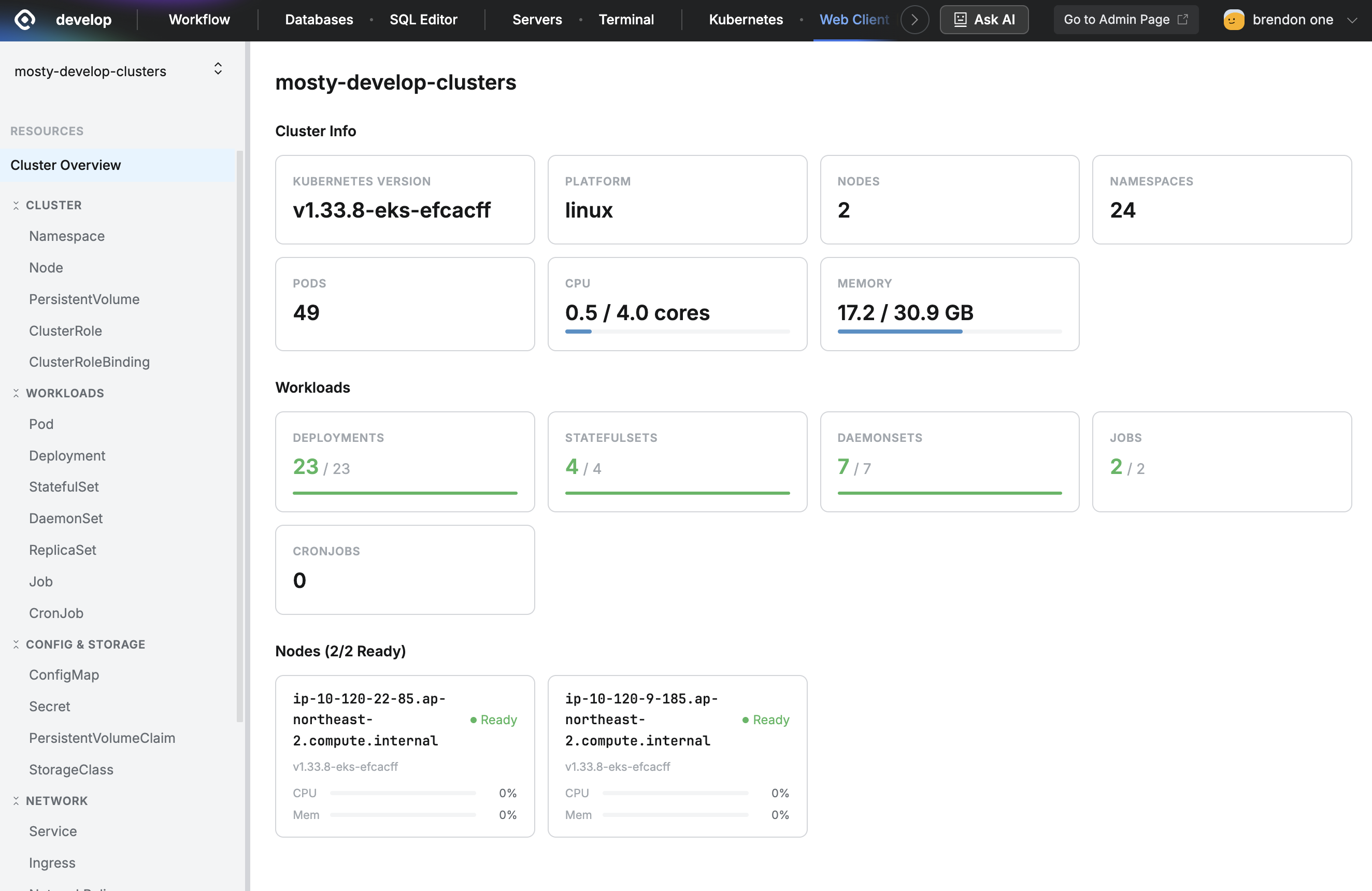Image resolution: width=1372 pixels, height=891 pixels.
Task: Select the Web Client tab
Action: coord(854,20)
